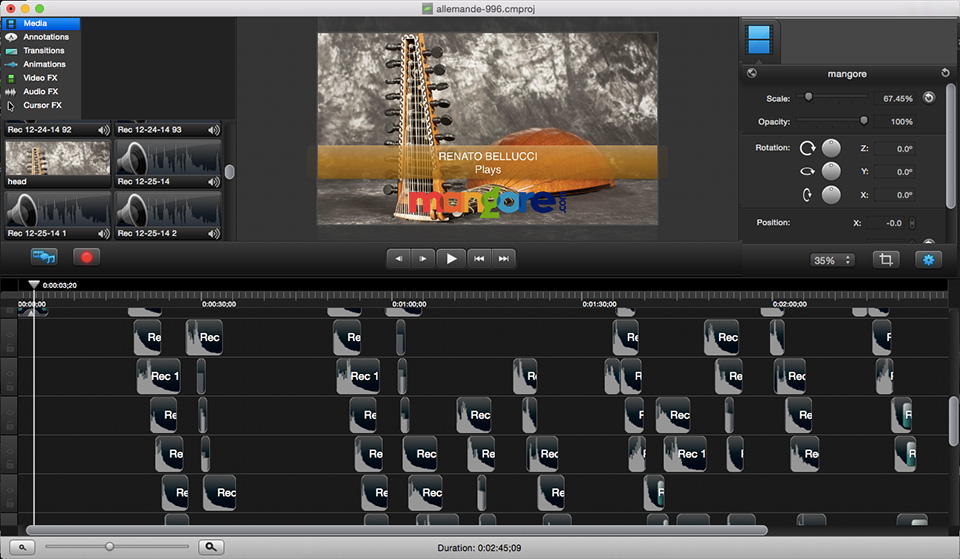Click the timeline vertical scrollbar
This screenshot has width=960, height=559.
point(953,421)
